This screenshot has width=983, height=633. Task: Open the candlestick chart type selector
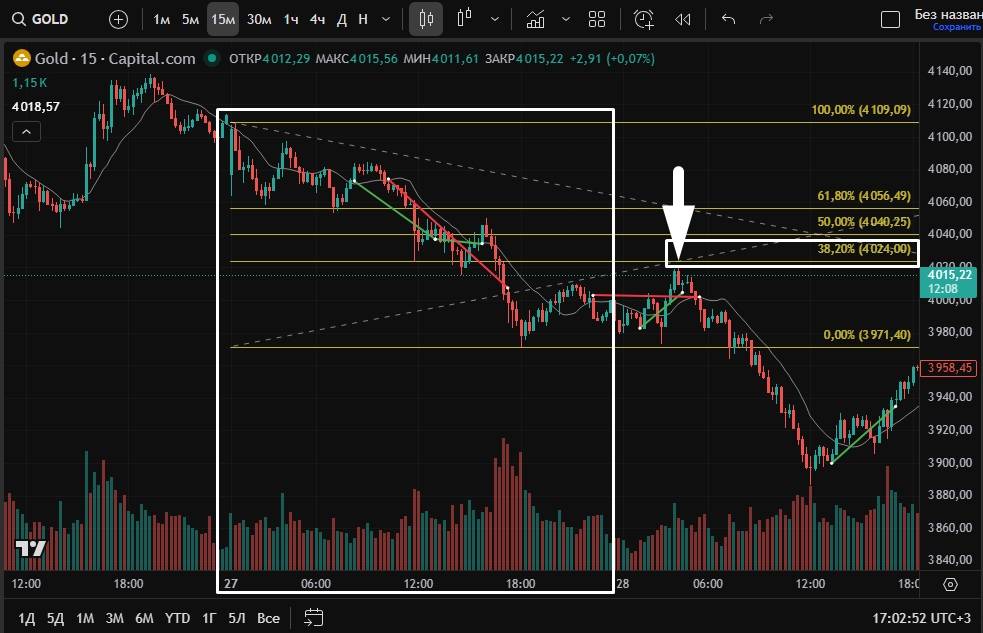pos(427,19)
